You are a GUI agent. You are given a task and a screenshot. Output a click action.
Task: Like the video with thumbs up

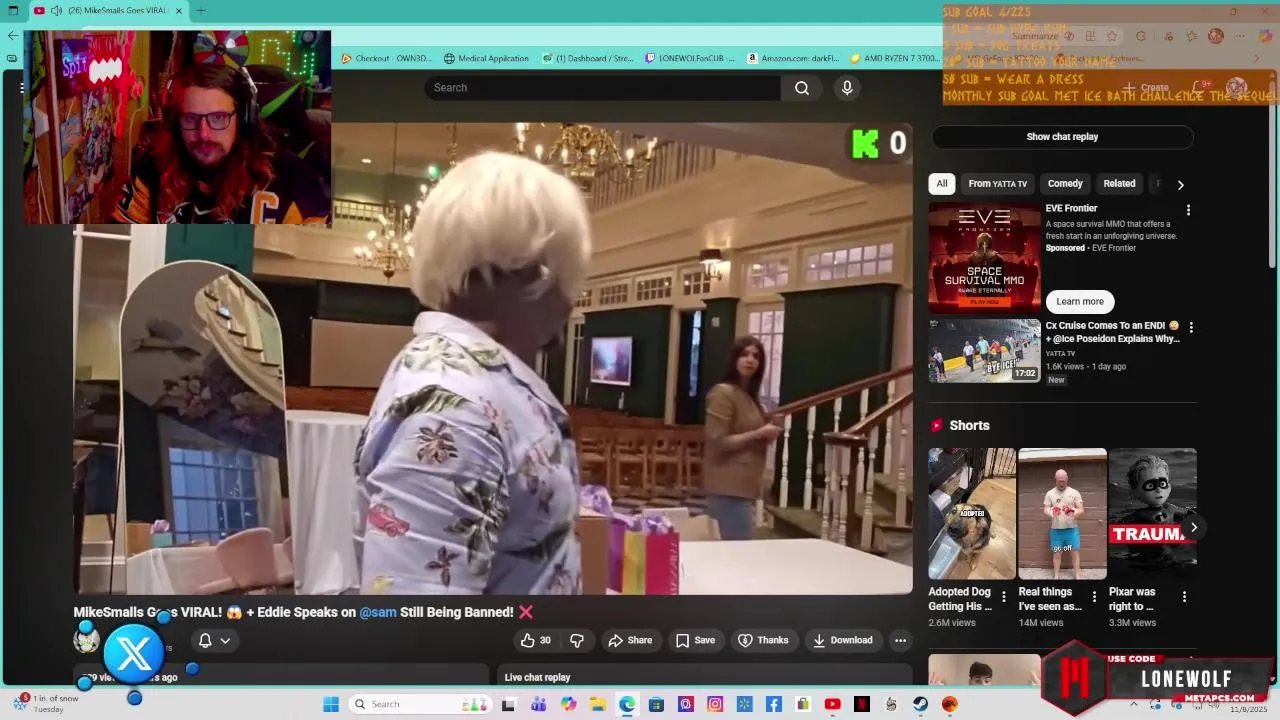click(536, 640)
